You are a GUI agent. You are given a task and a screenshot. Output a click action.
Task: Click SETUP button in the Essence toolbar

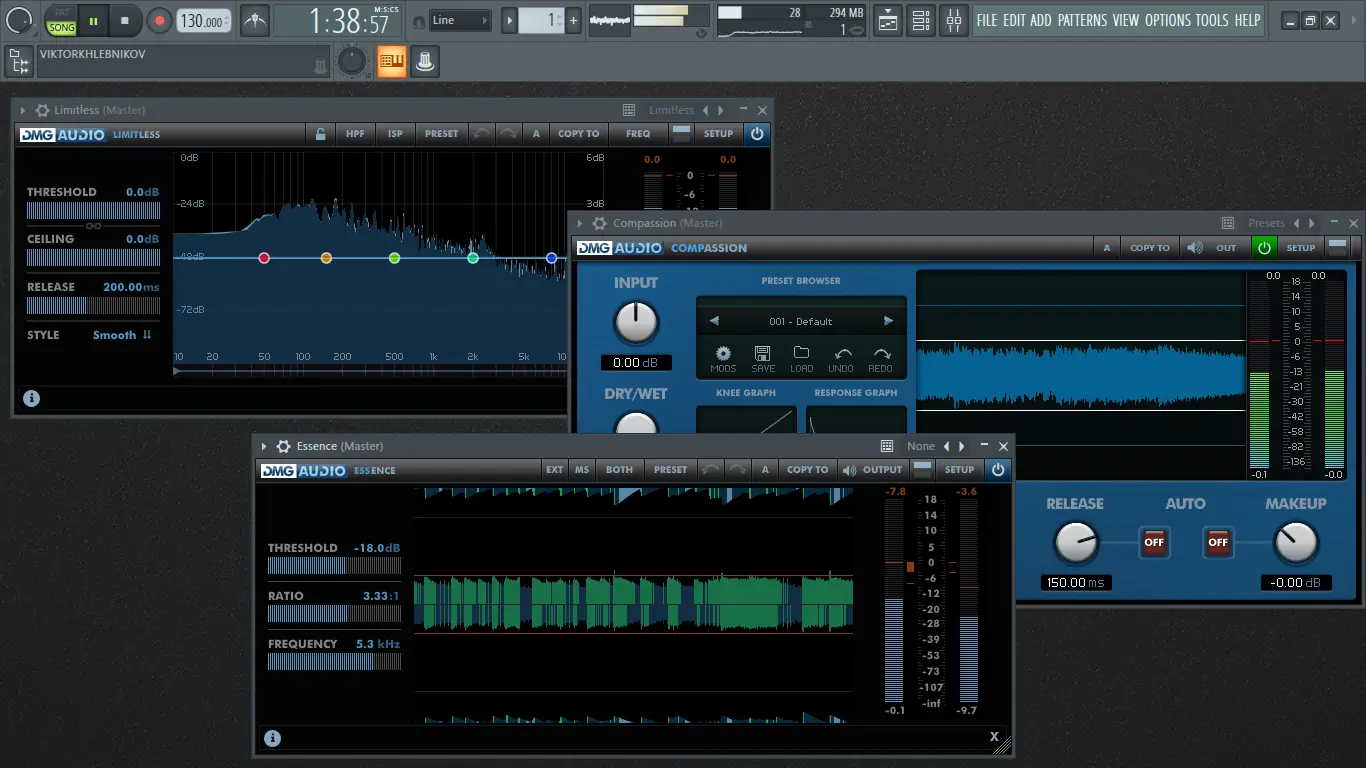point(959,470)
